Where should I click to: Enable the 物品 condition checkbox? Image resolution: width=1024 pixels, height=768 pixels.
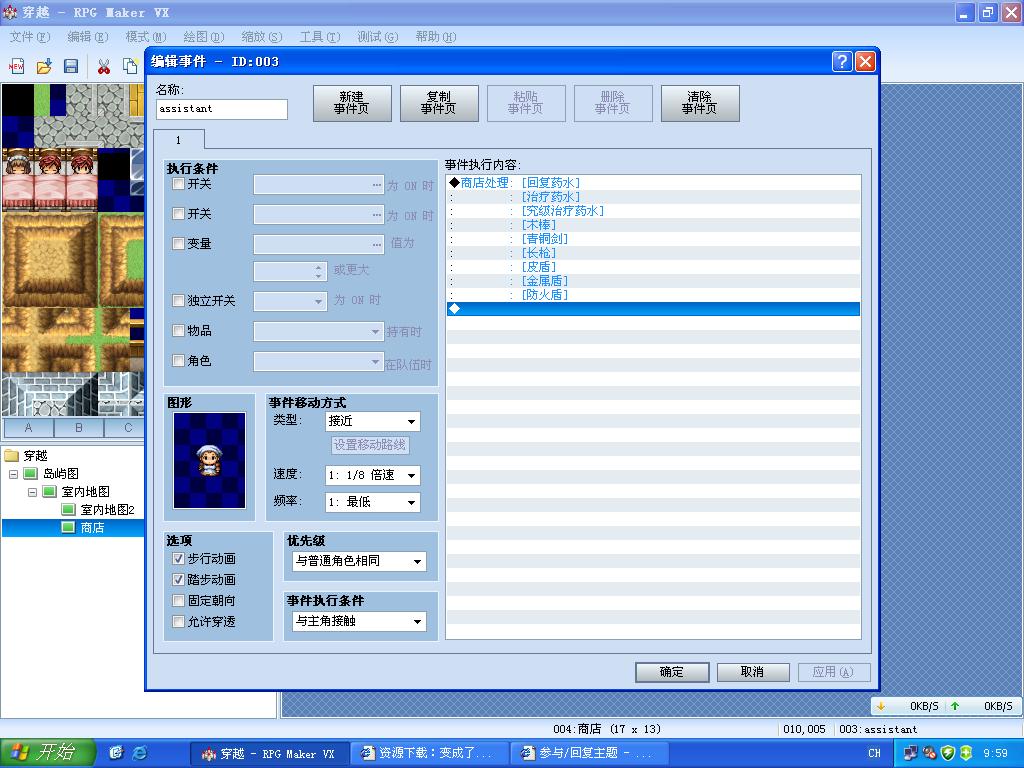pos(178,330)
